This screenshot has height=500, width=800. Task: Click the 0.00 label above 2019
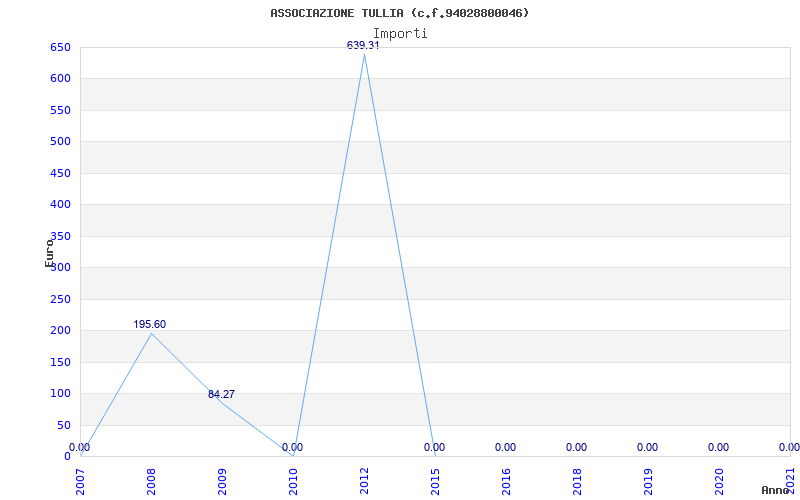(647, 447)
